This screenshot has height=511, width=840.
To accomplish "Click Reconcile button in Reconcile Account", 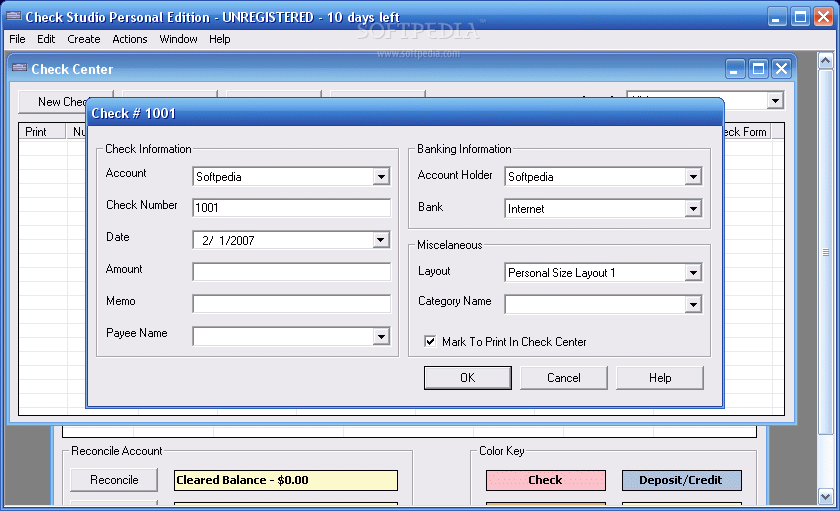I will 114,480.
